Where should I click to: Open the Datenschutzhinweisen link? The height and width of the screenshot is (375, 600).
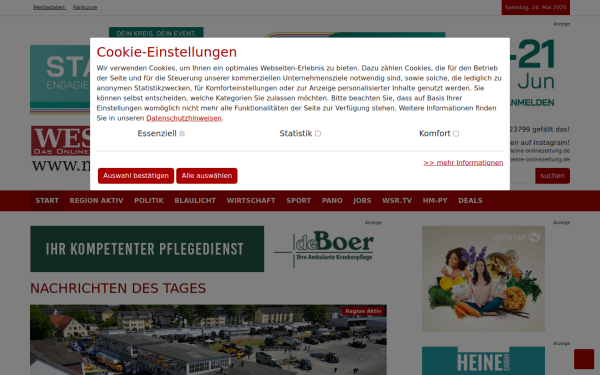pos(184,118)
